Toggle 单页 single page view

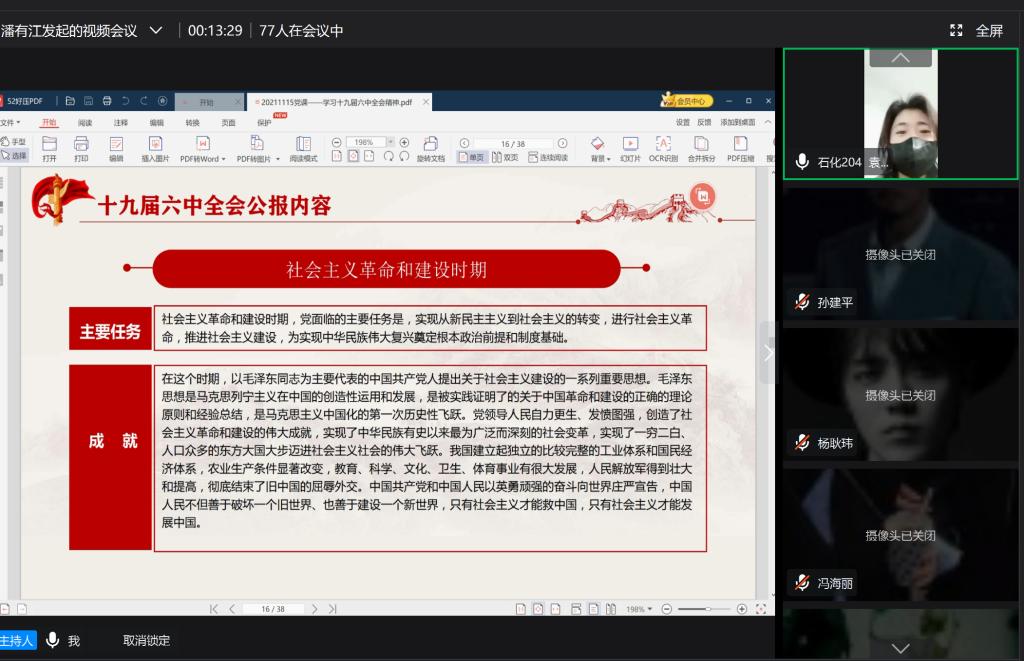(x=471, y=157)
